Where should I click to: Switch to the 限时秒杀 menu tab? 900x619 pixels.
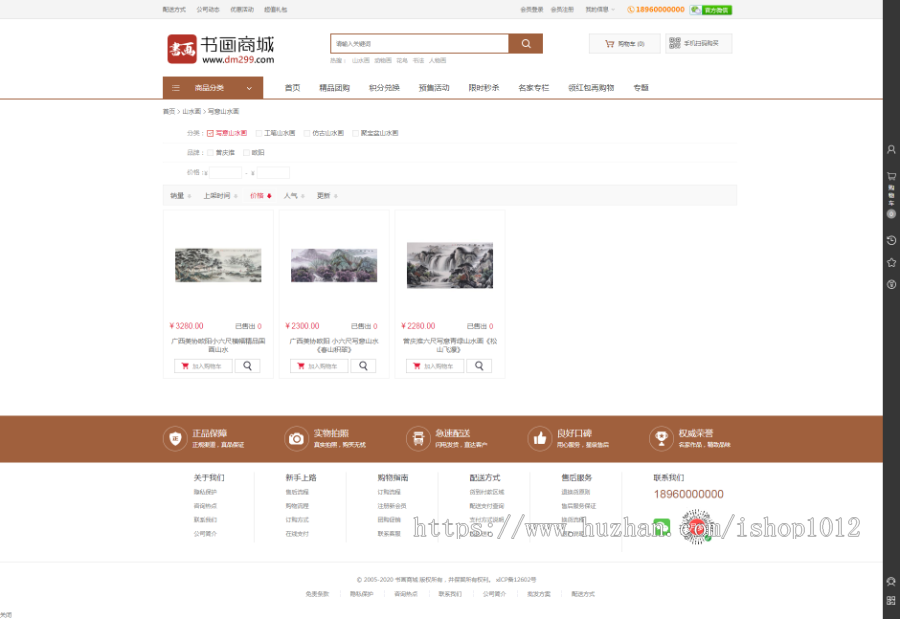483,87
